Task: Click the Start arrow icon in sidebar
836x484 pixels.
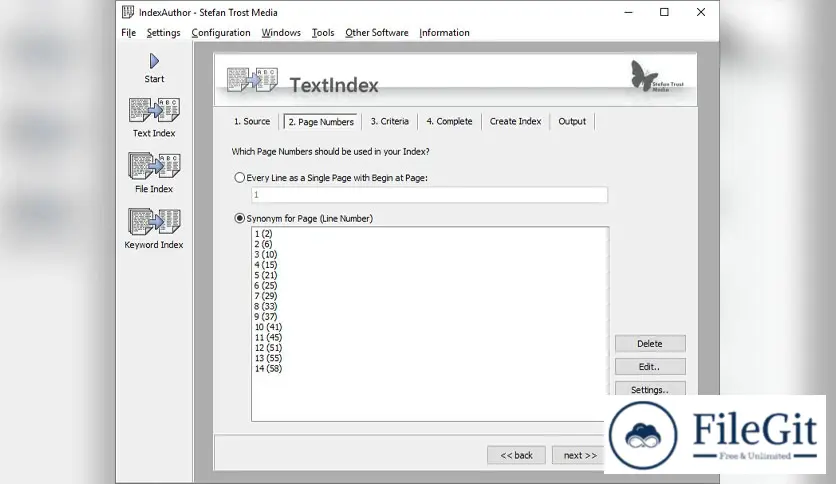Action: click(x=154, y=61)
